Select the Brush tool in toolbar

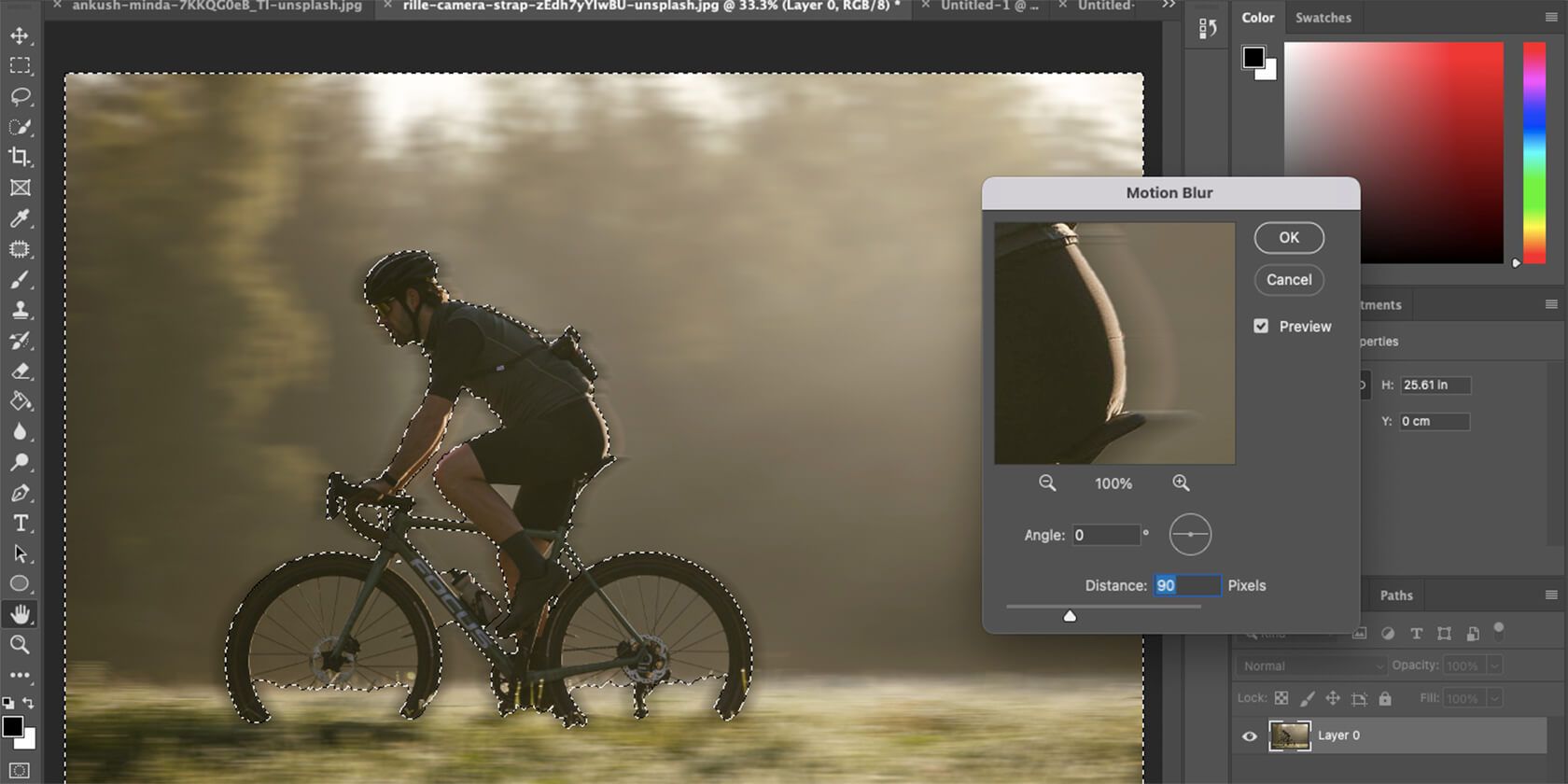pyautogui.click(x=20, y=279)
